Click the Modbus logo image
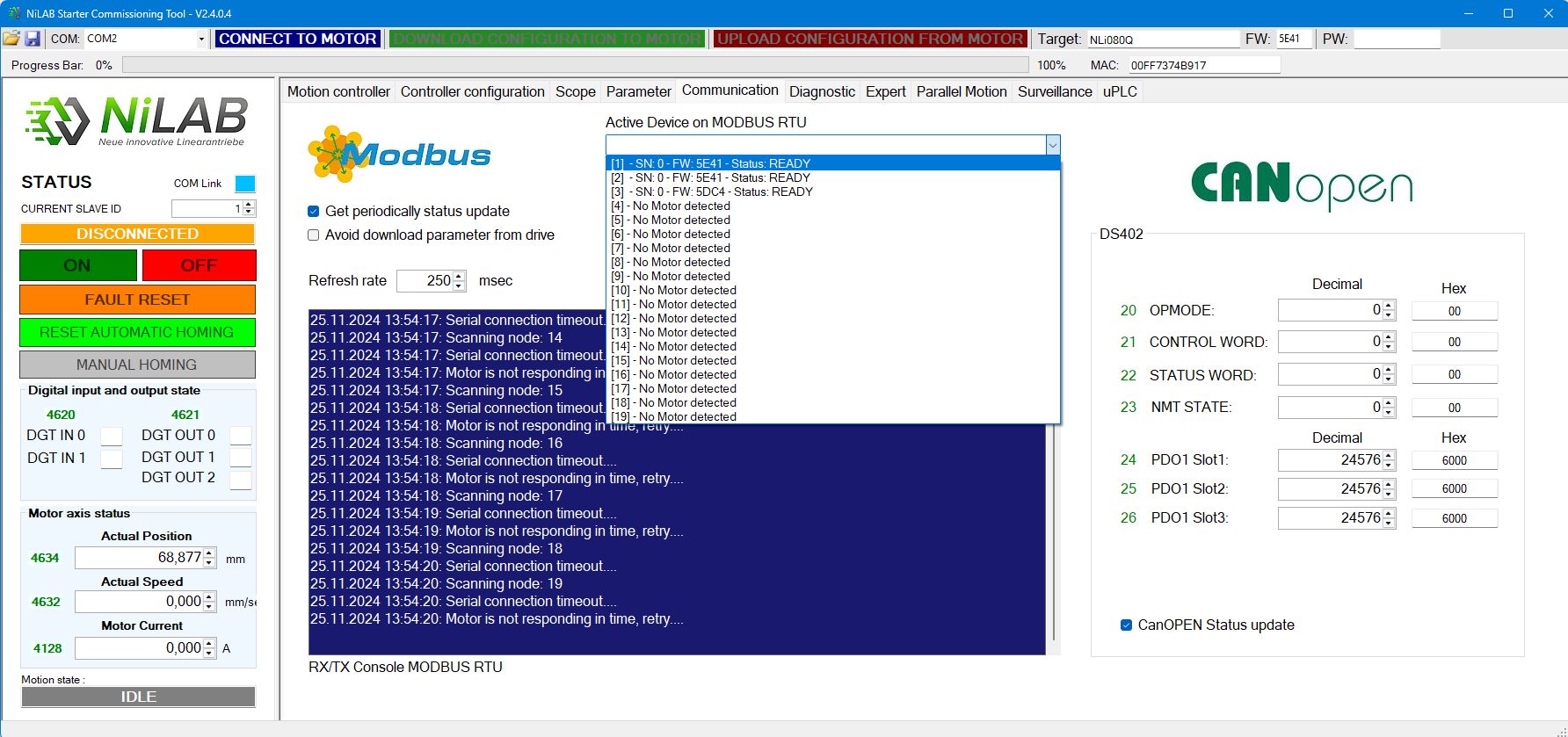 tap(399, 155)
